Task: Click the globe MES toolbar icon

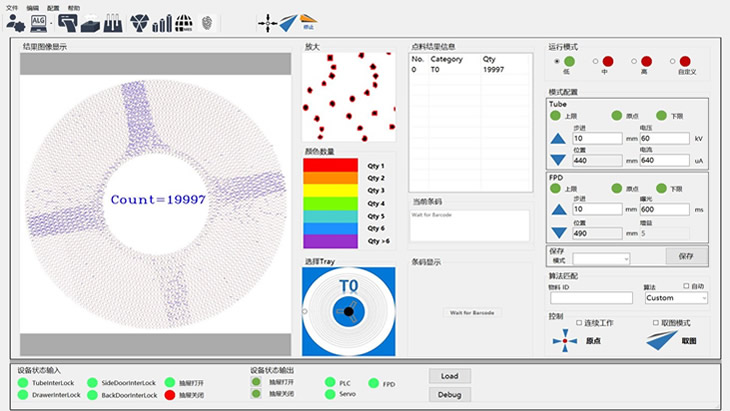Action: coord(184,23)
